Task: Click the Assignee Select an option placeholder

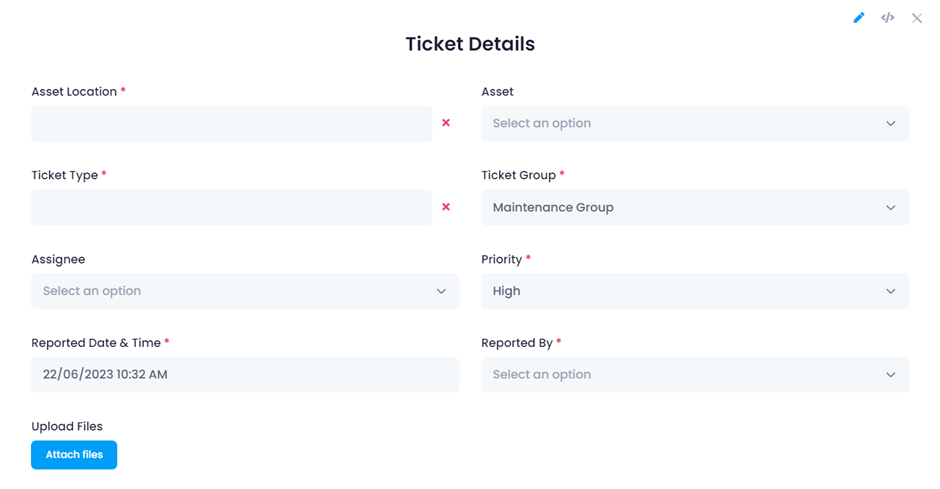Action: click(x=92, y=291)
